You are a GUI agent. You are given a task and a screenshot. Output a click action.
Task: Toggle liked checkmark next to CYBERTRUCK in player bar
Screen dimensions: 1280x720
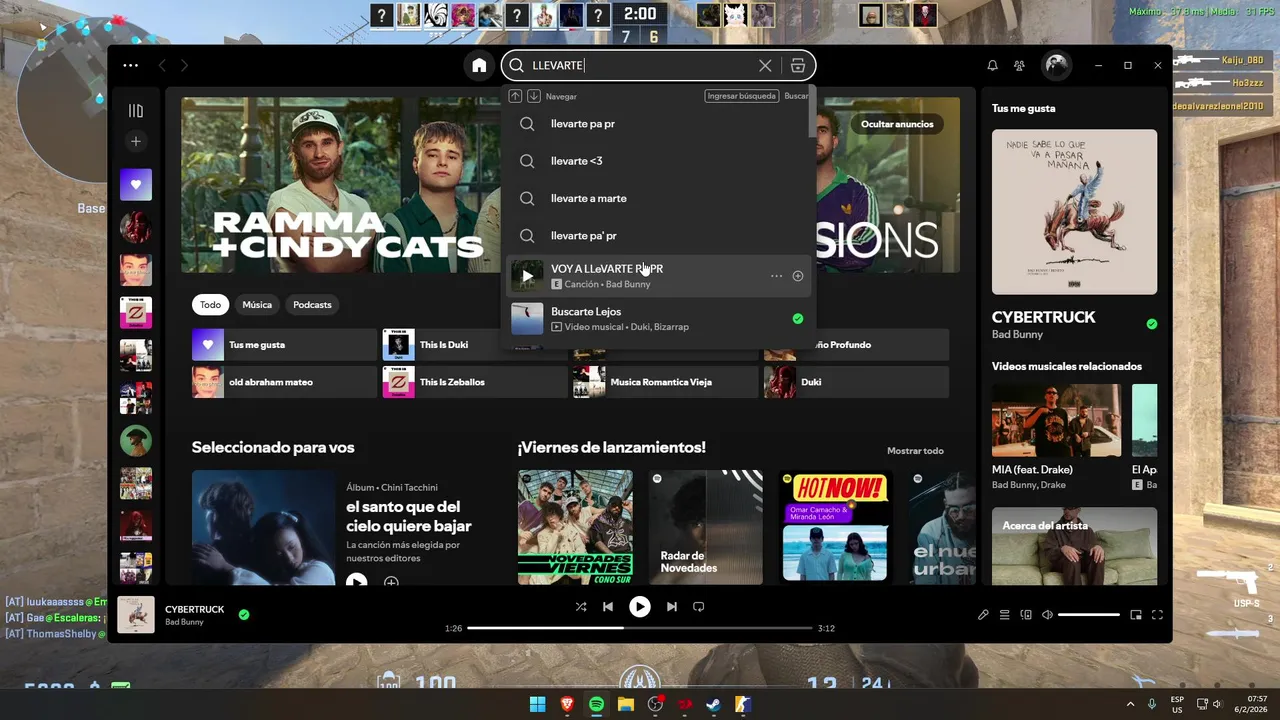point(244,615)
